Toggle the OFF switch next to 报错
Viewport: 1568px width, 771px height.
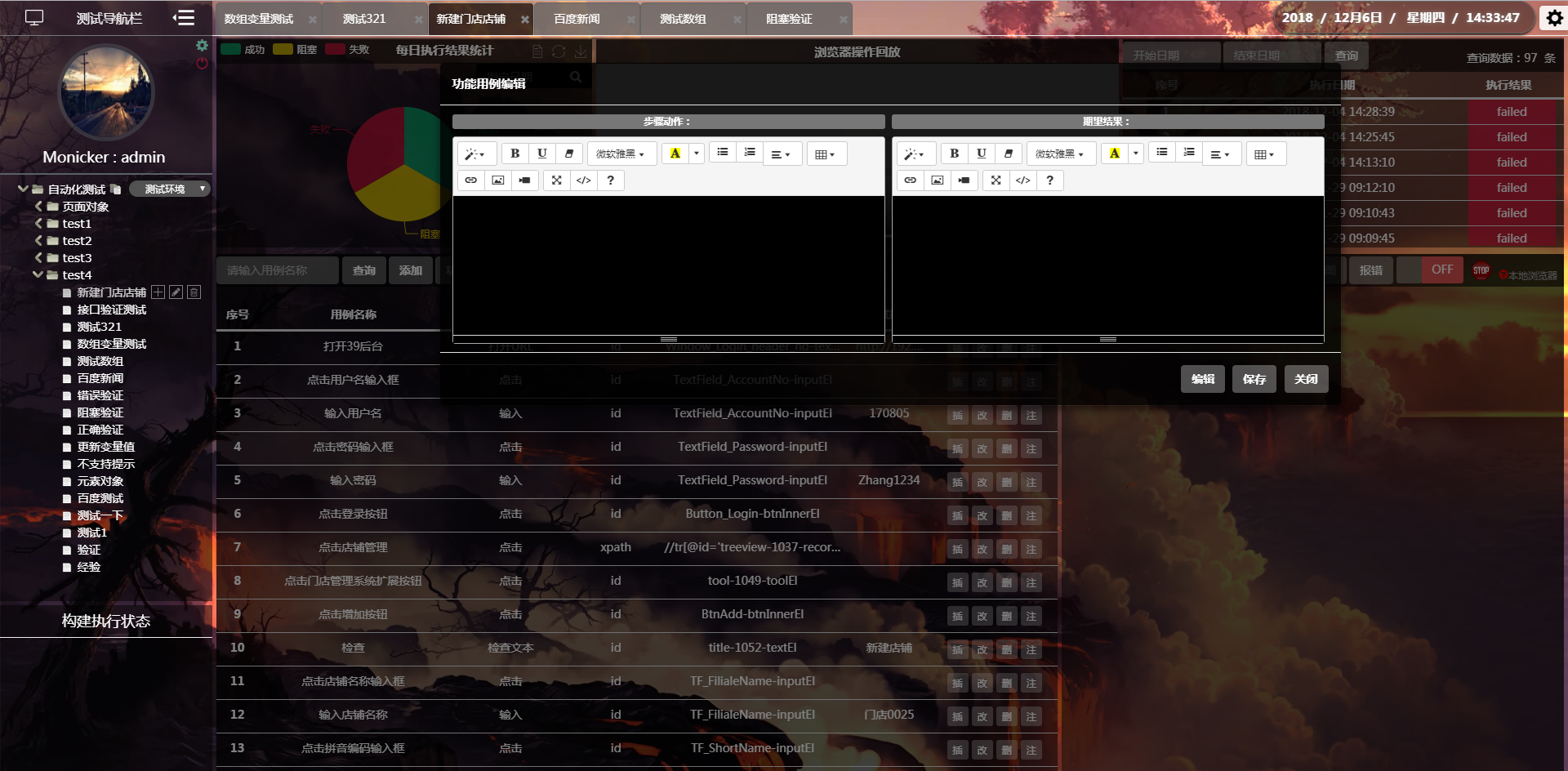[x=1429, y=270]
